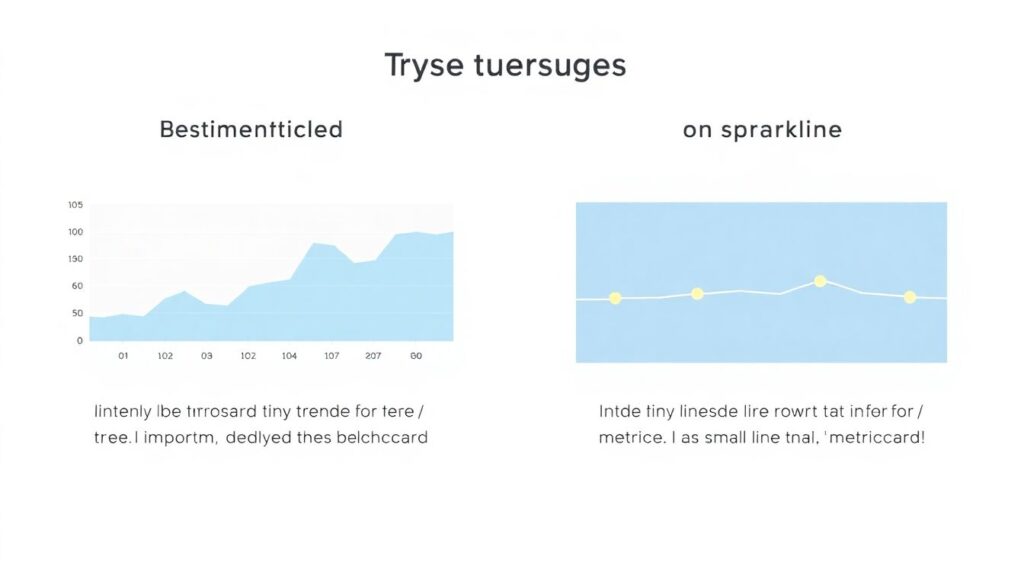Click the "207" x-axis label

pos(373,355)
